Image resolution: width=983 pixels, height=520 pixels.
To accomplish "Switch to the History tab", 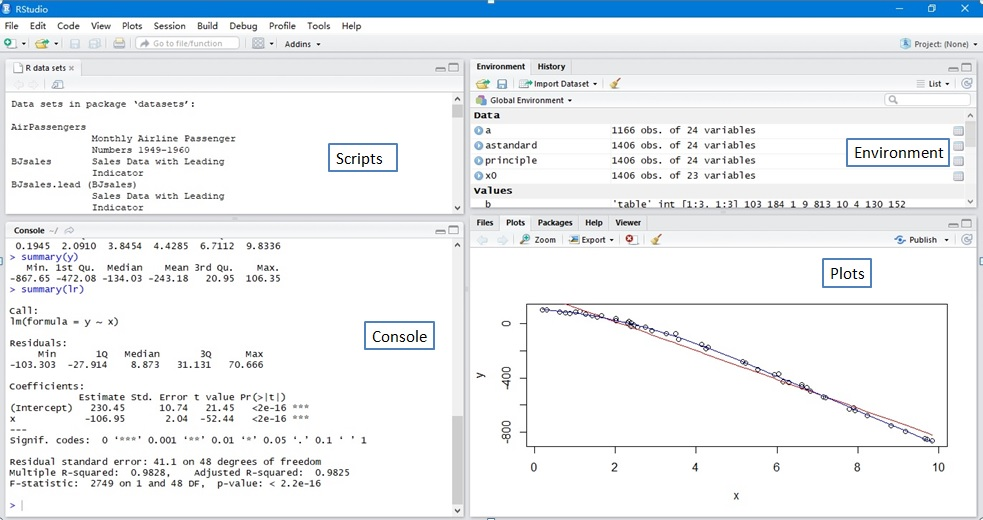I will pos(551,66).
